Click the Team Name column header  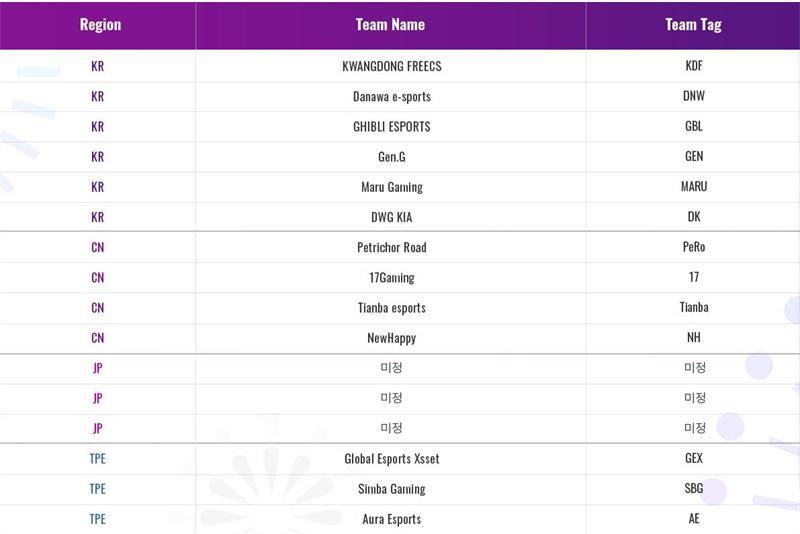(390, 25)
